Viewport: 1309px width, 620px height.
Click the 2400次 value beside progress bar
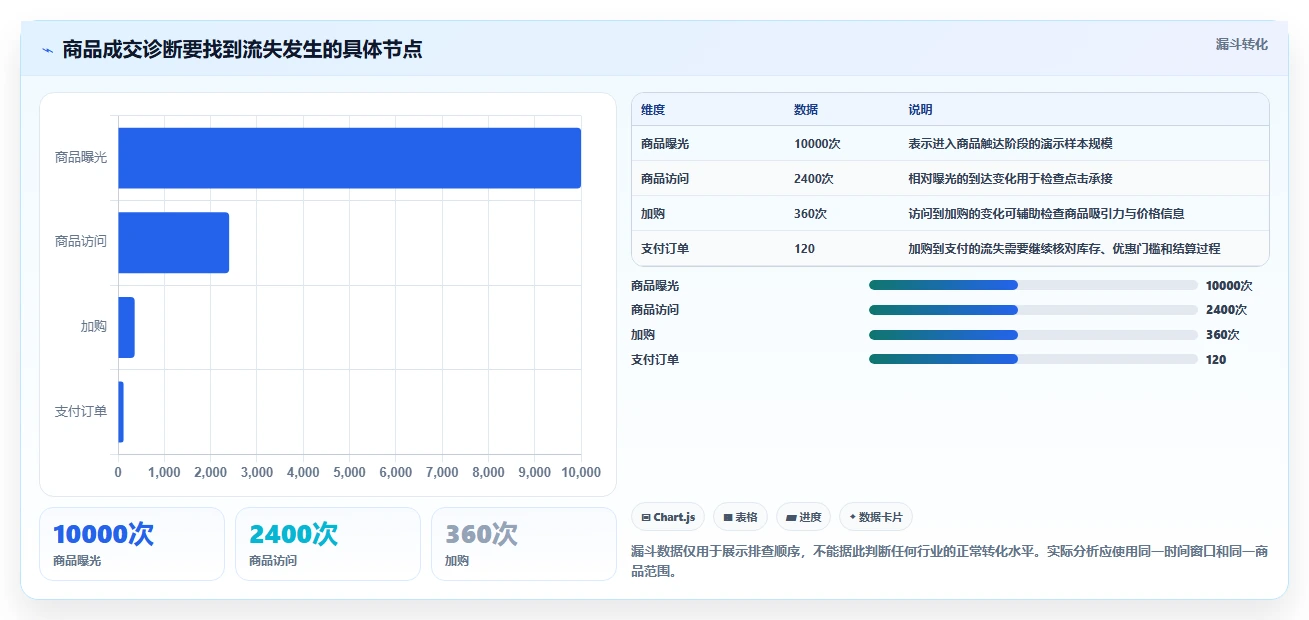1226,310
